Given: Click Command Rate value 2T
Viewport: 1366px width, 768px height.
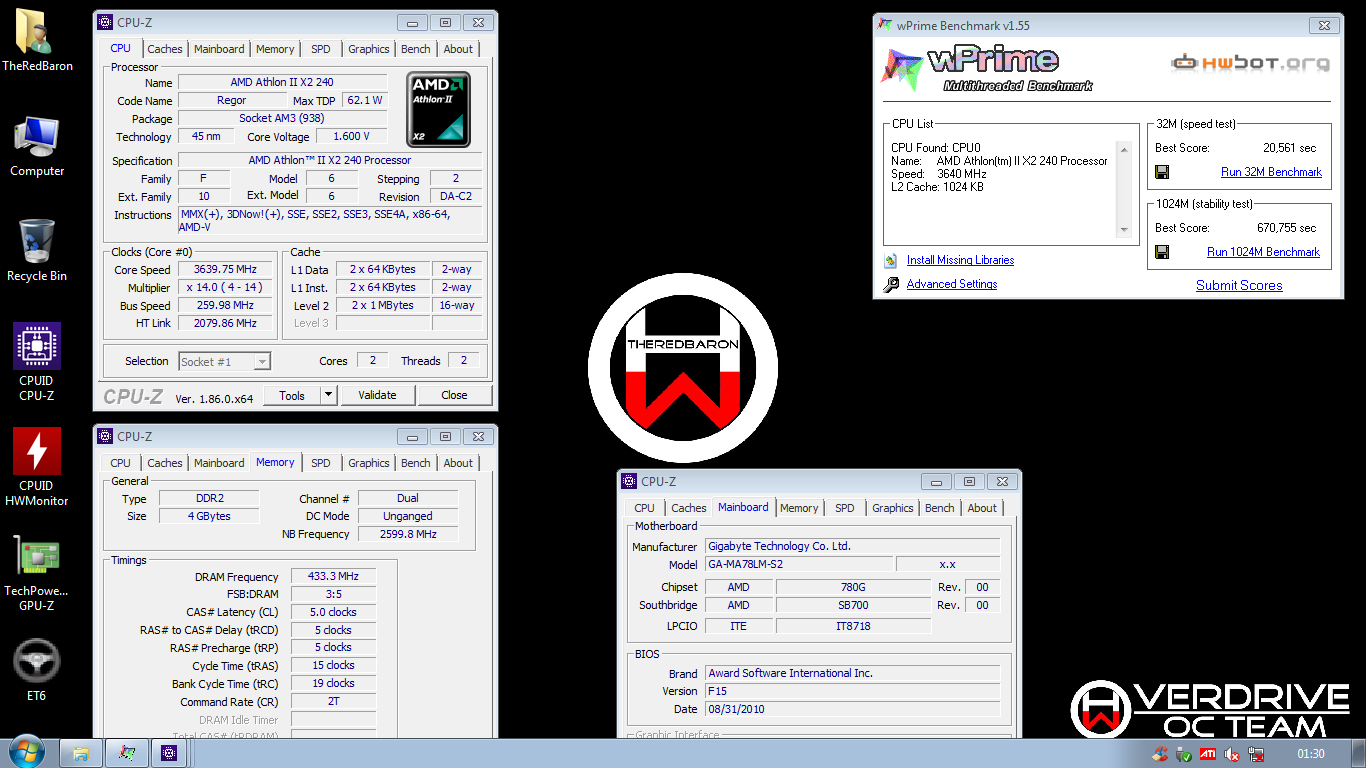Looking at the screenshot, I should [x=334, y=701].
